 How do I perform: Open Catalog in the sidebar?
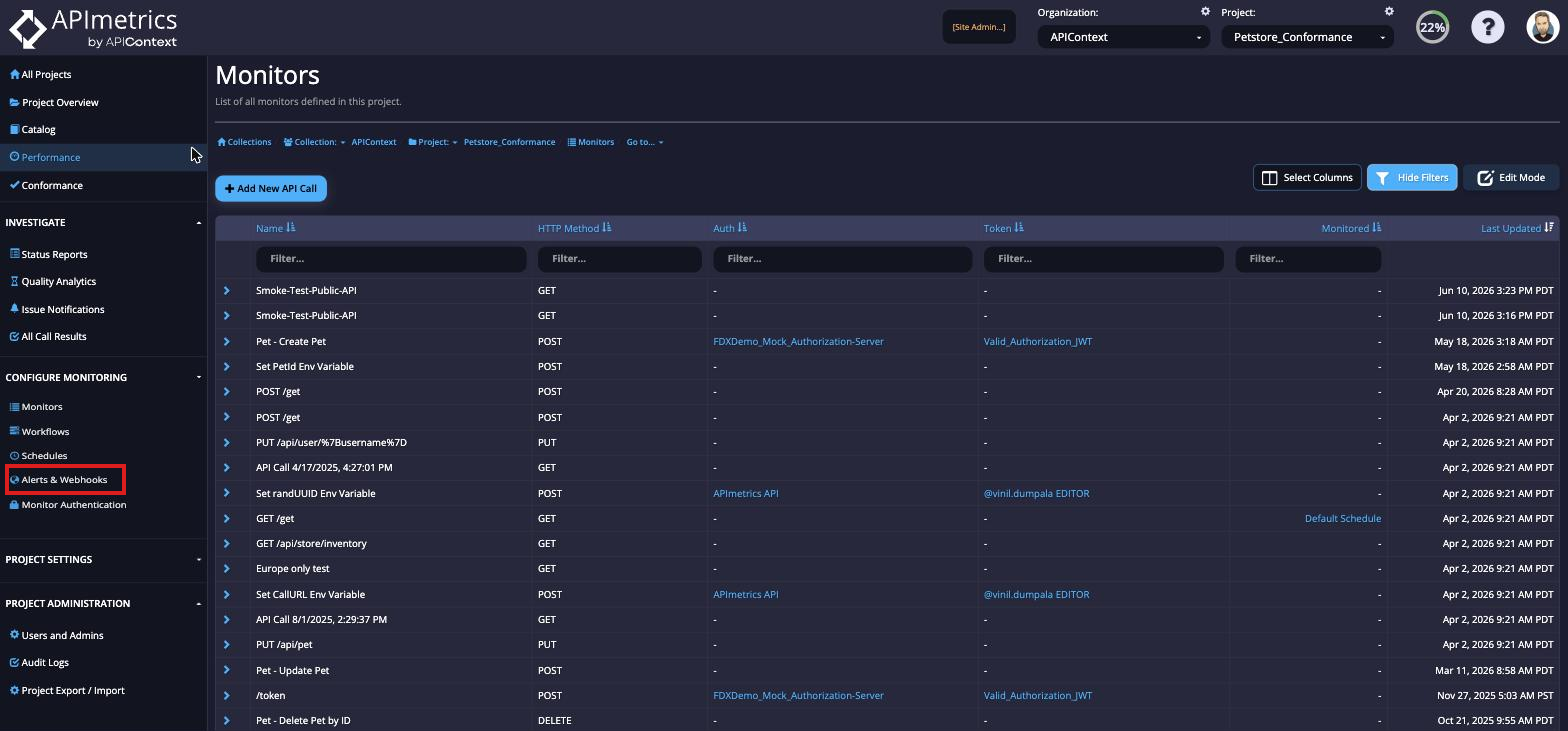click(33, 129)
